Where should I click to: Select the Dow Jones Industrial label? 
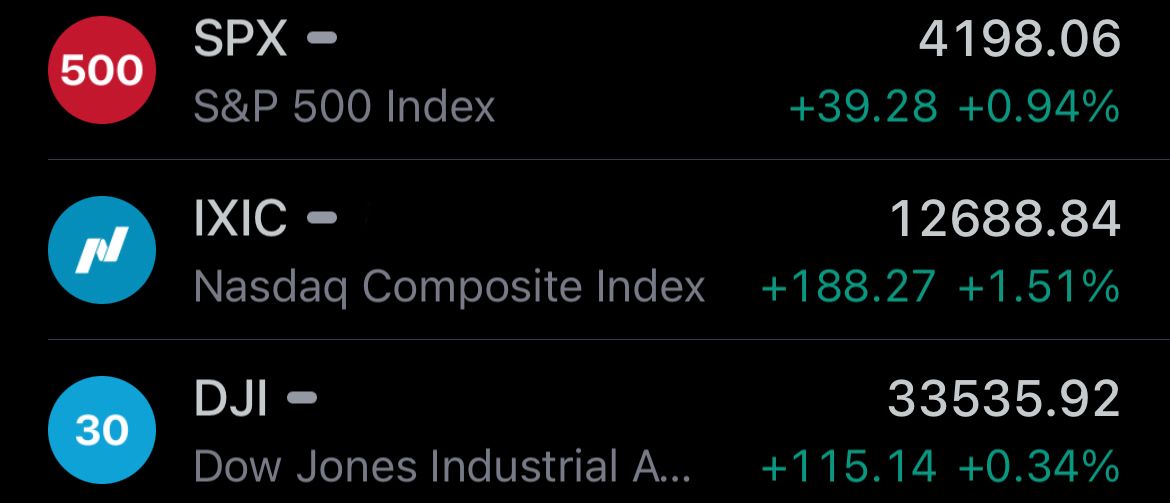(x=442, y=466)
